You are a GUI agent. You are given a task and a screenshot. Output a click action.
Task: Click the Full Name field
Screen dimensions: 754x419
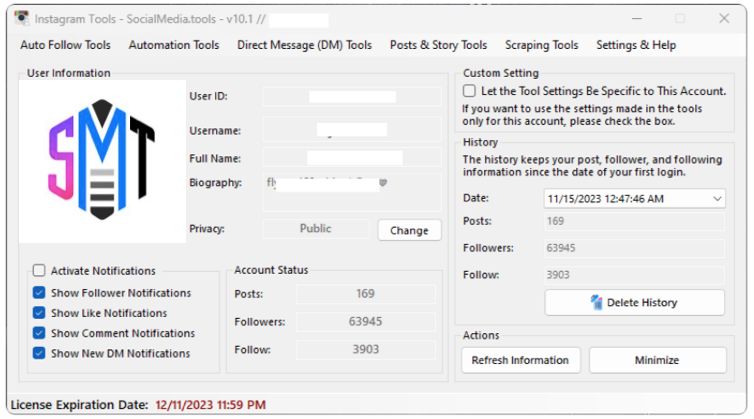(352, 158)
